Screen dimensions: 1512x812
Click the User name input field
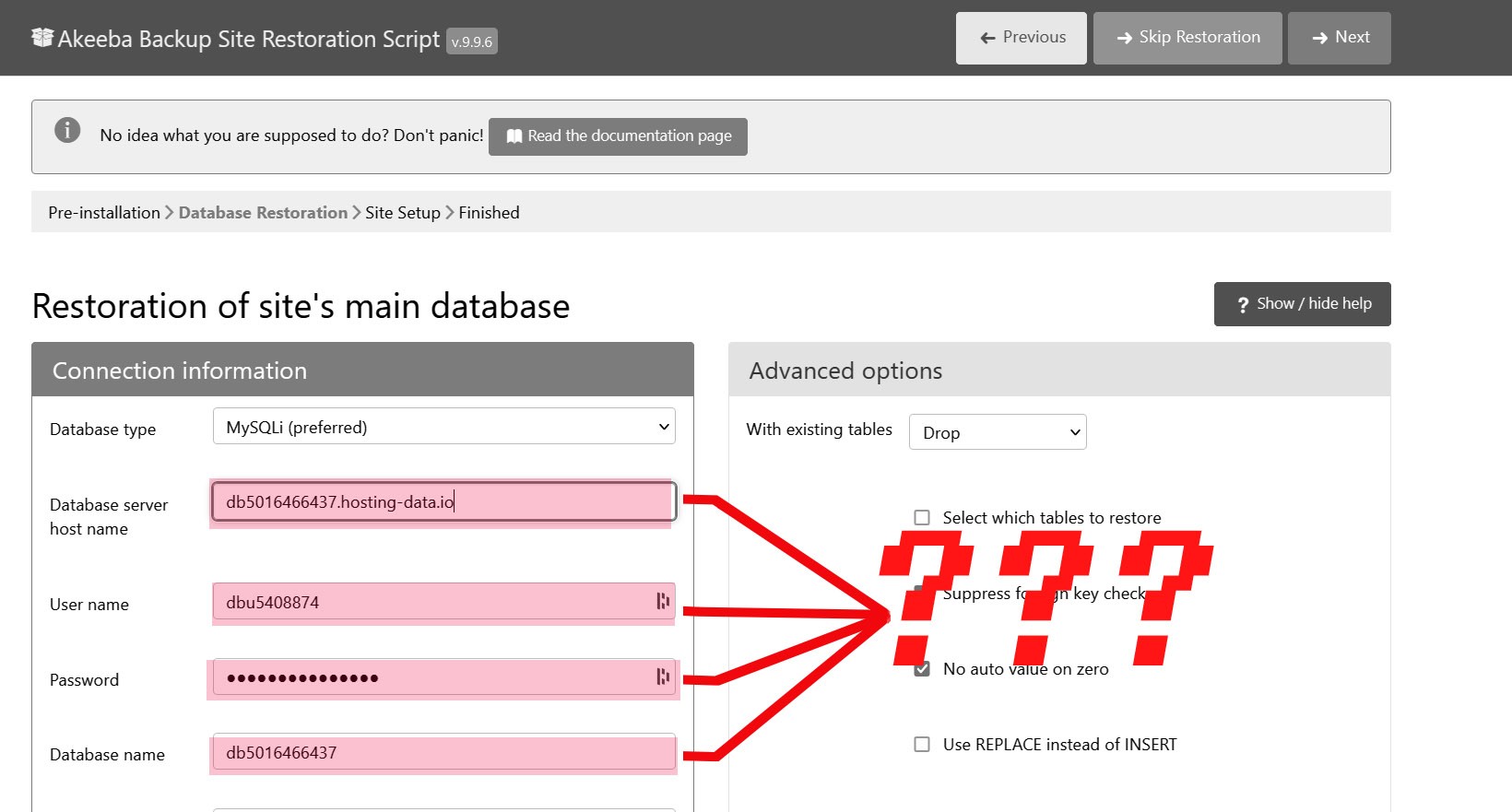(444, 601)
